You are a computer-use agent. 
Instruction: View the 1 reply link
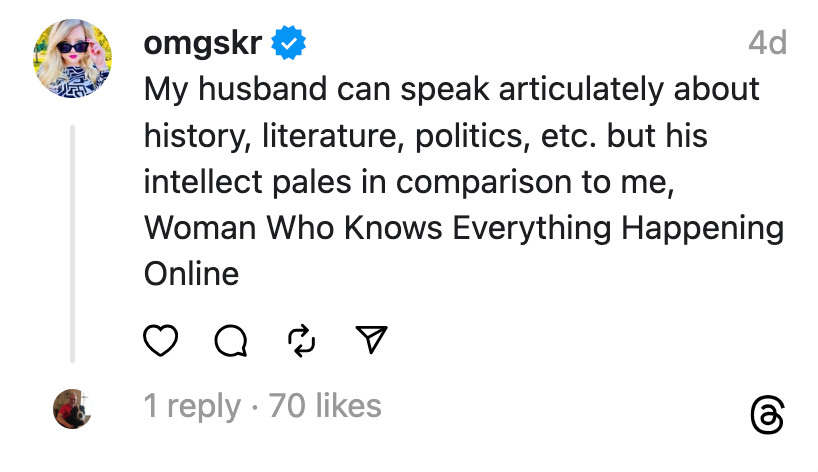click(192, 406)
